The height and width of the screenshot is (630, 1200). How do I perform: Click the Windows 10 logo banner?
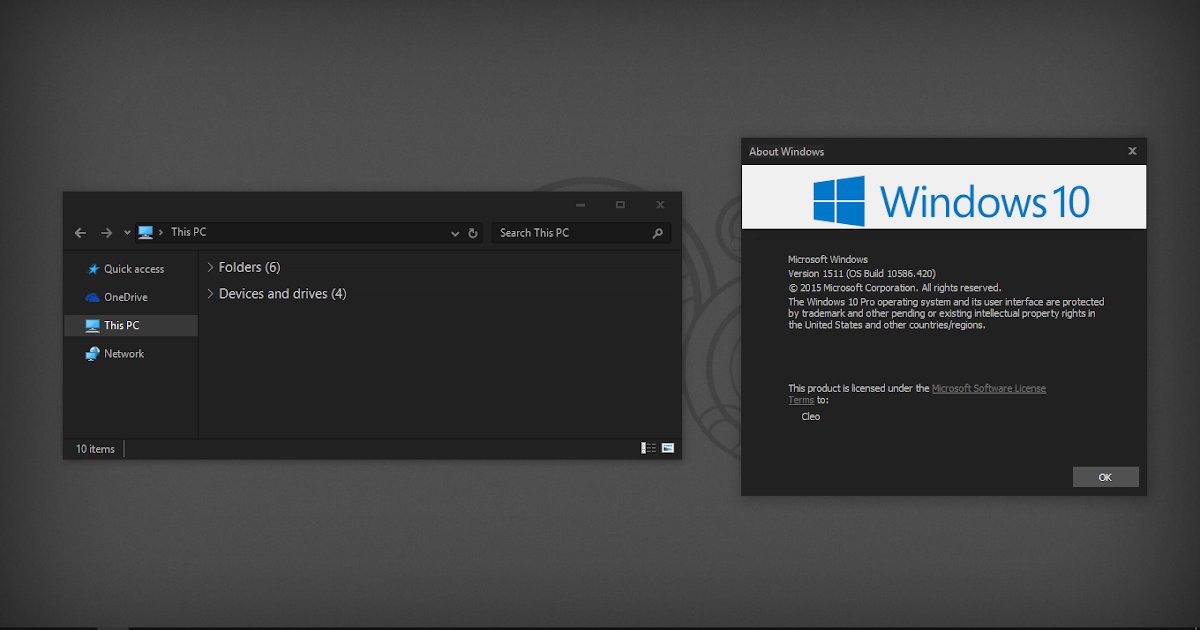pos(944,198)
